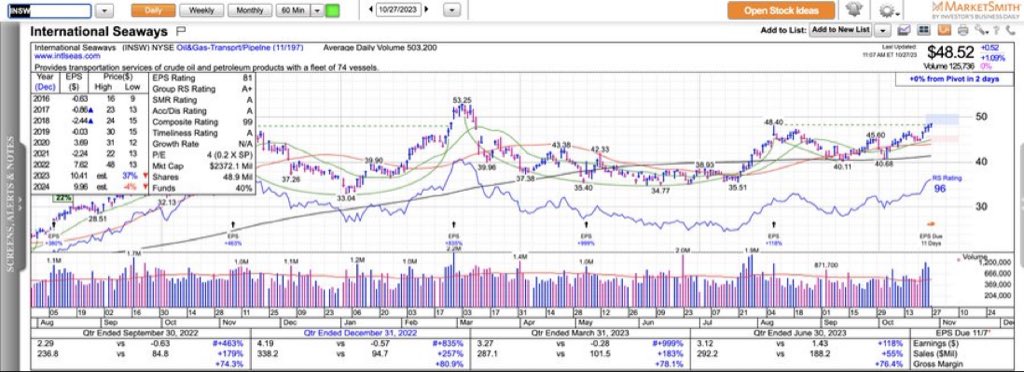The image size is (1024, 372).
Task: Click the #+835% earnings change value
Action: pyautogui.click(x=447, y=343)
